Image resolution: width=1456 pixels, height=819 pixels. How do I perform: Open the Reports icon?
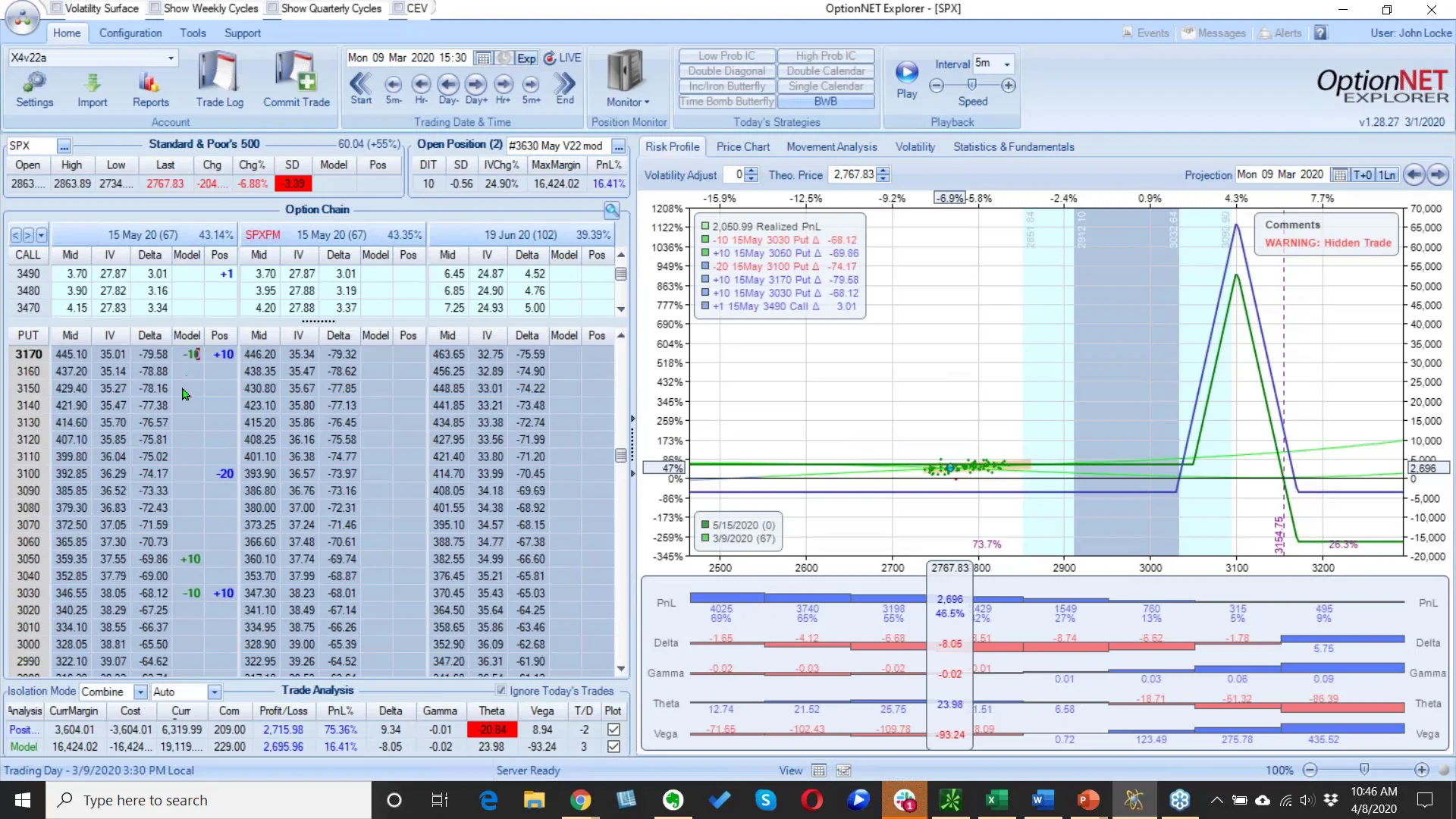(x=150, y=89)
